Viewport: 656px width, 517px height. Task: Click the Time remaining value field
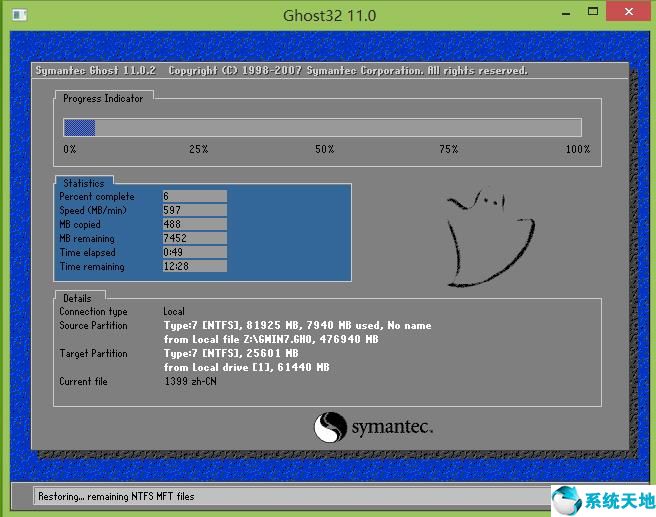click(x=194, y=267)
